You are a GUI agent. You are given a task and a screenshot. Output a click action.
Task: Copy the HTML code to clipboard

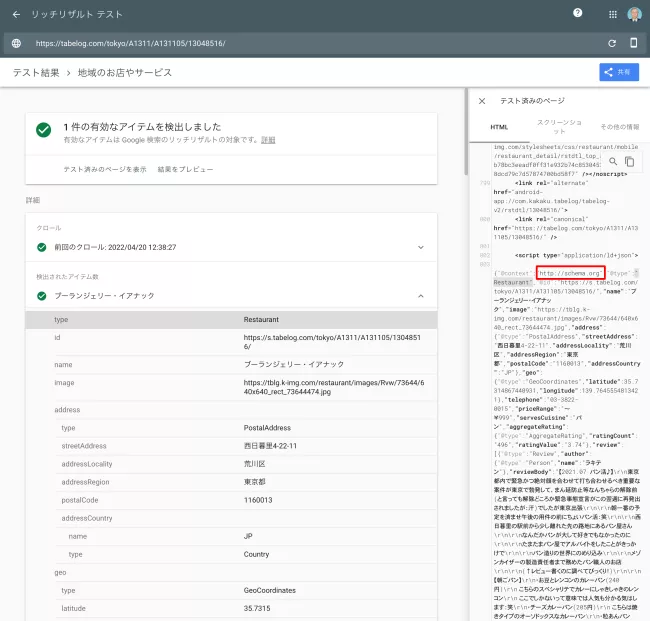pos(629,161)
